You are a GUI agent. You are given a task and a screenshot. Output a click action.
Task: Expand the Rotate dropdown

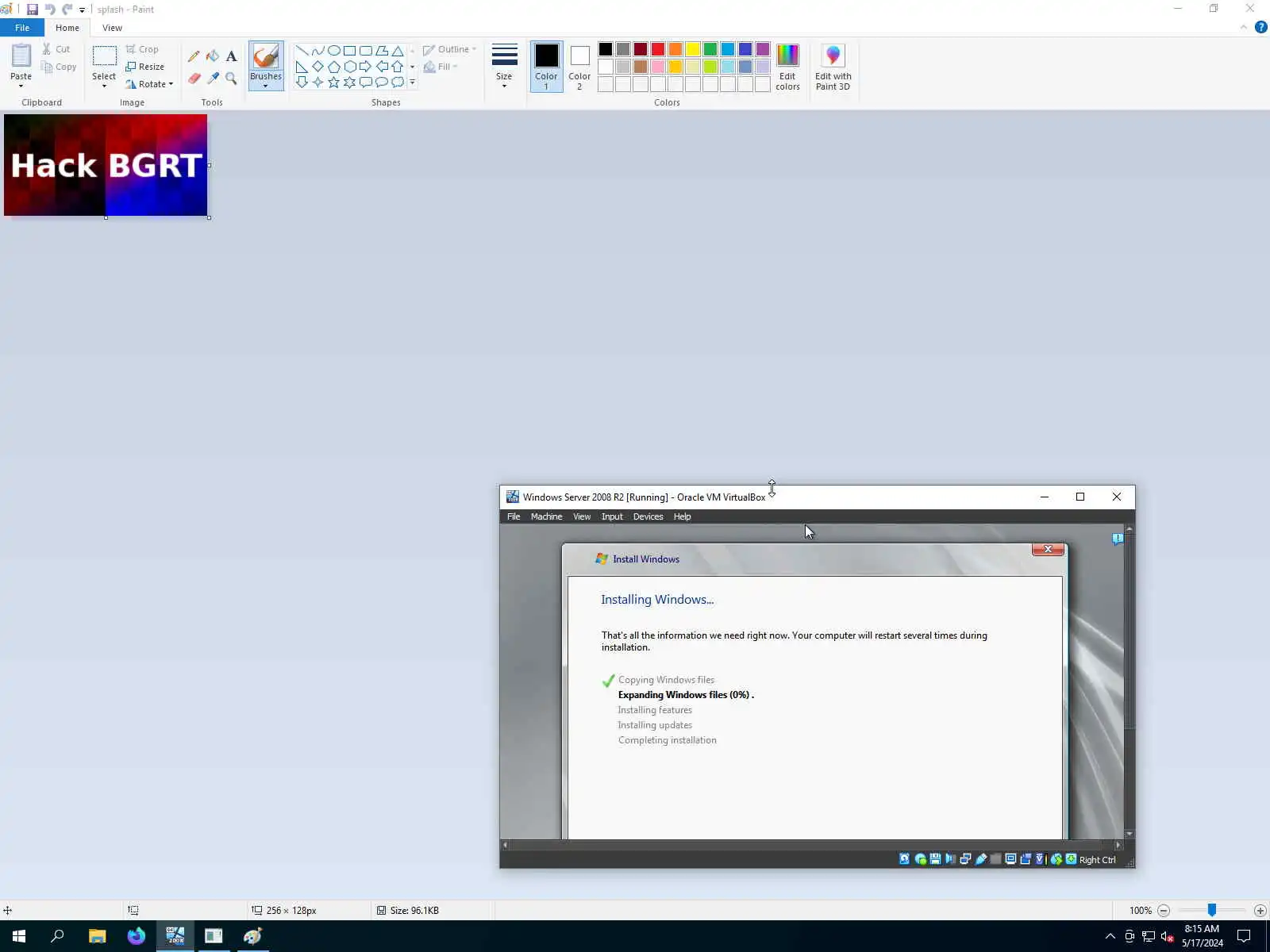click(171, 84)
